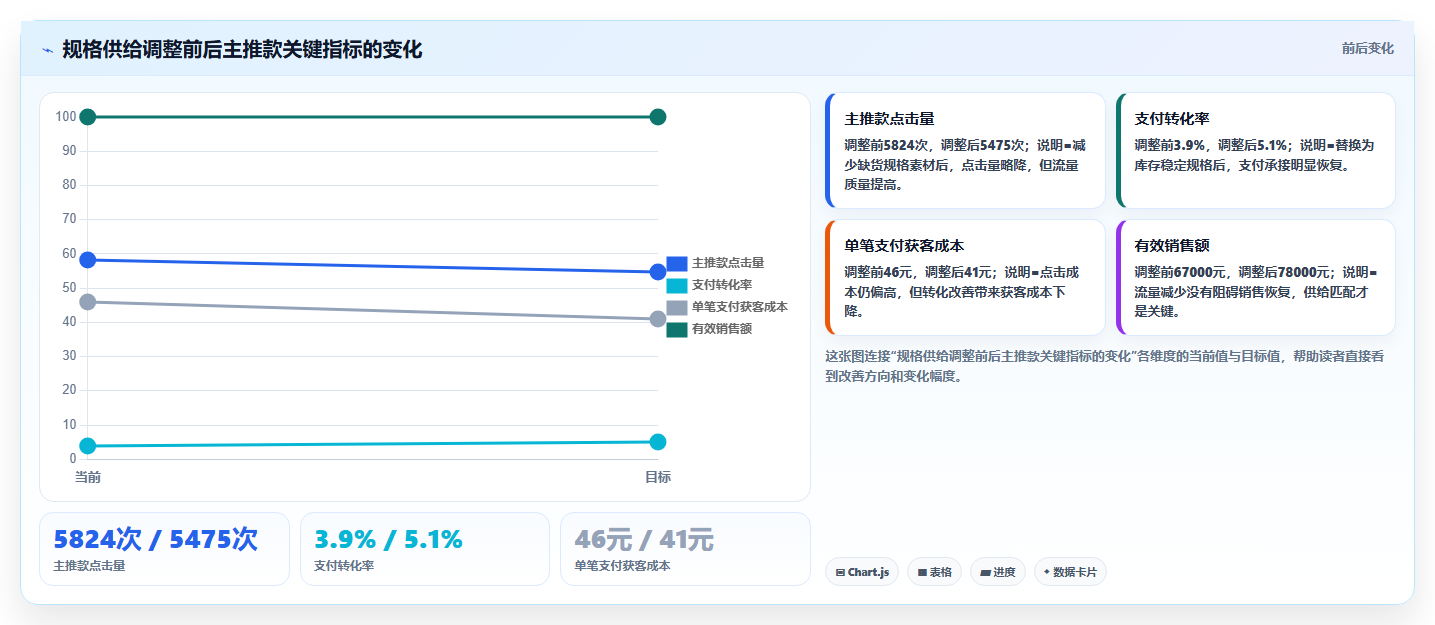The image size is (1435, 625).
Task: Click 主推款点击量 legend label
Action: click(728, 263)
